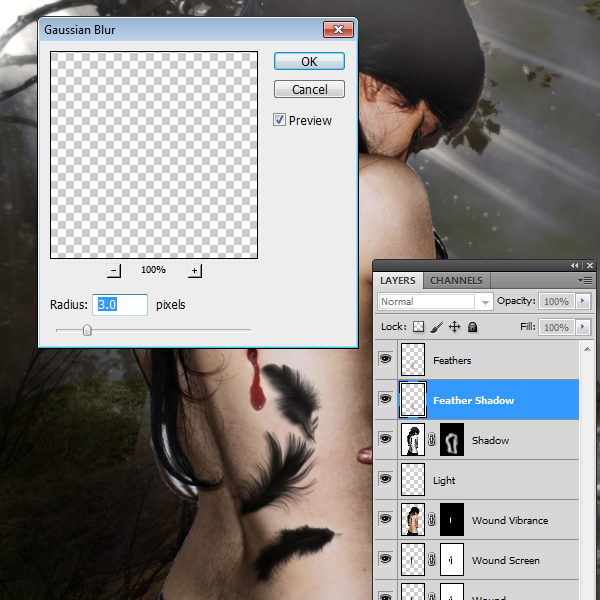Select the Shadow layer thumbnail

click(413, 439)
